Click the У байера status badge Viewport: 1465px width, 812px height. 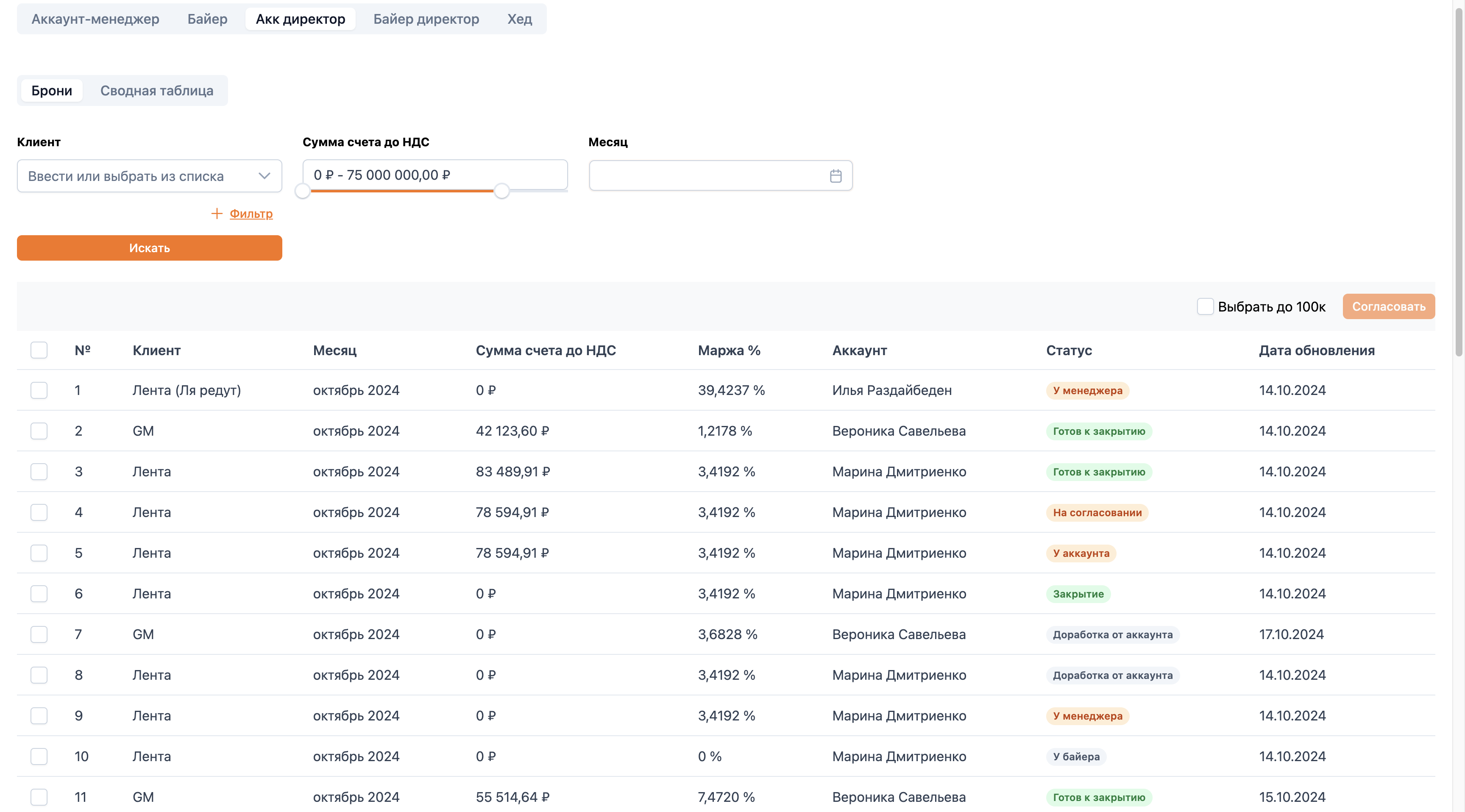1076,756
